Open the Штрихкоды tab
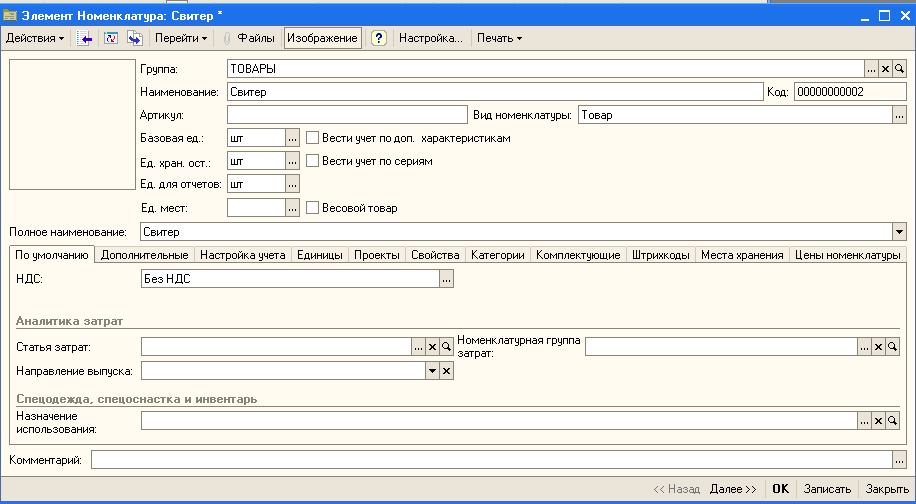 [661, 255]
